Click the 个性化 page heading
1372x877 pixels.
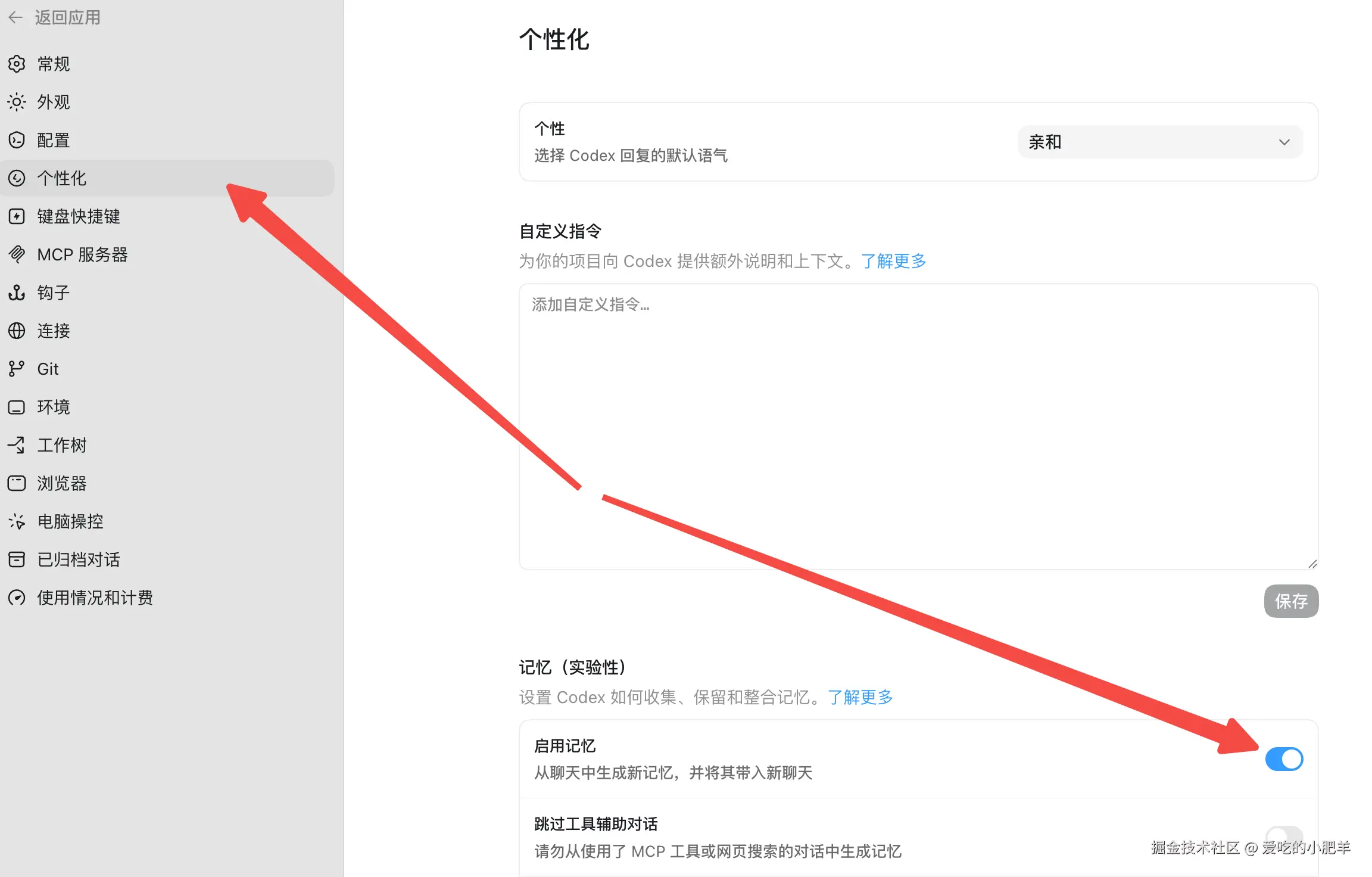554,40
